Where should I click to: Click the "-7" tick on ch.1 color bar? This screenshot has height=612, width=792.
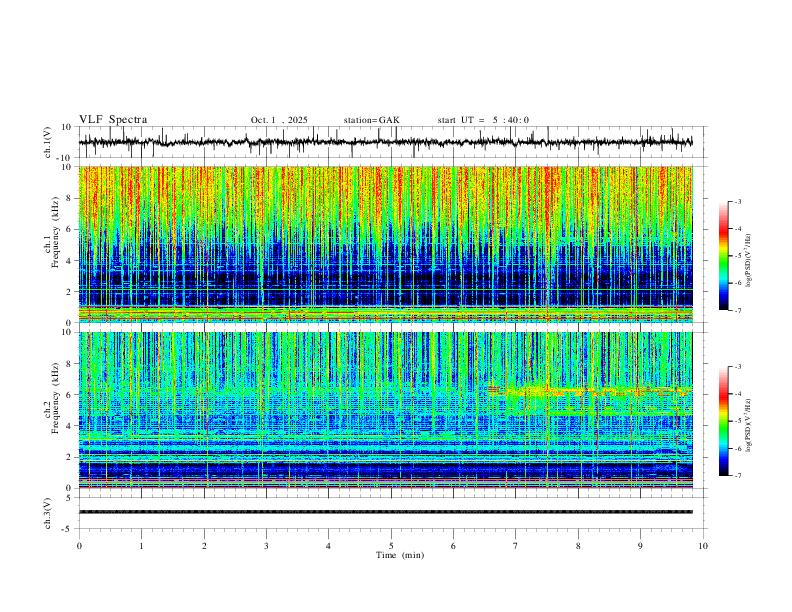[738, 310]
